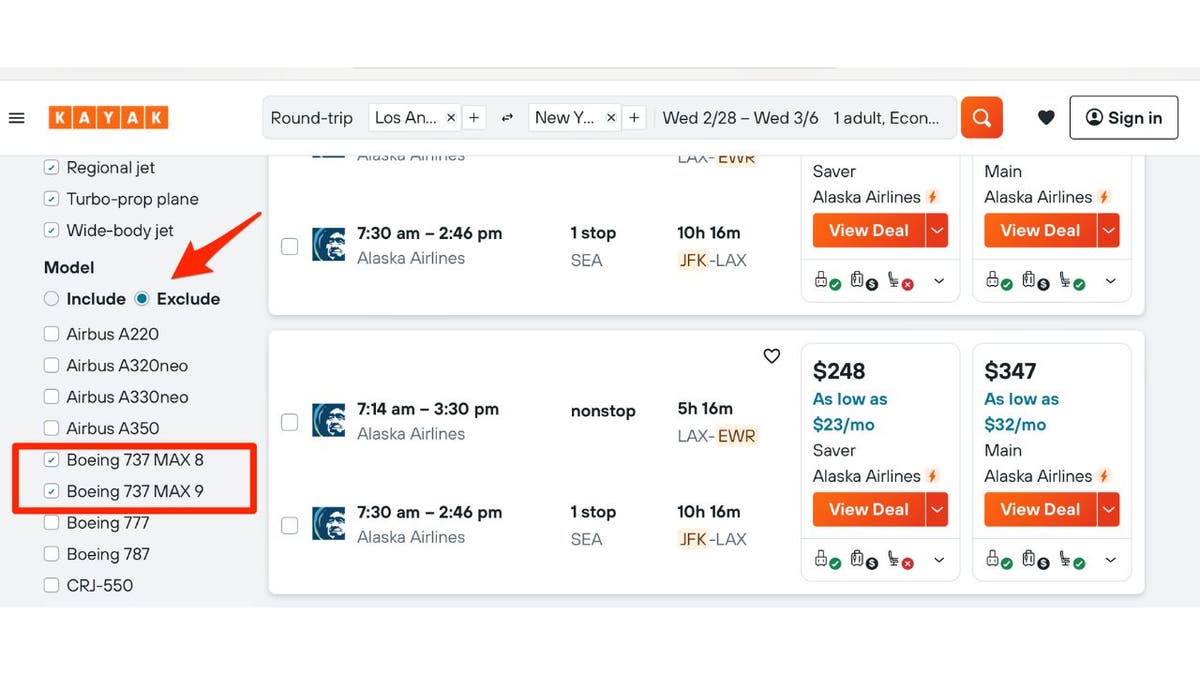
Task: Edit the New Y... destination field
Action: (x=565, y=118)
